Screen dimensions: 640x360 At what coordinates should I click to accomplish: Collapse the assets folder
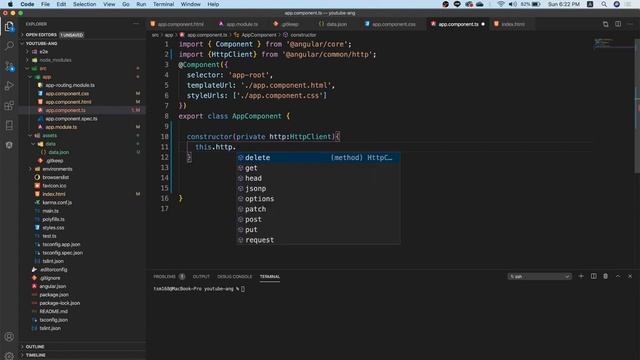click(x=49, y=136)
